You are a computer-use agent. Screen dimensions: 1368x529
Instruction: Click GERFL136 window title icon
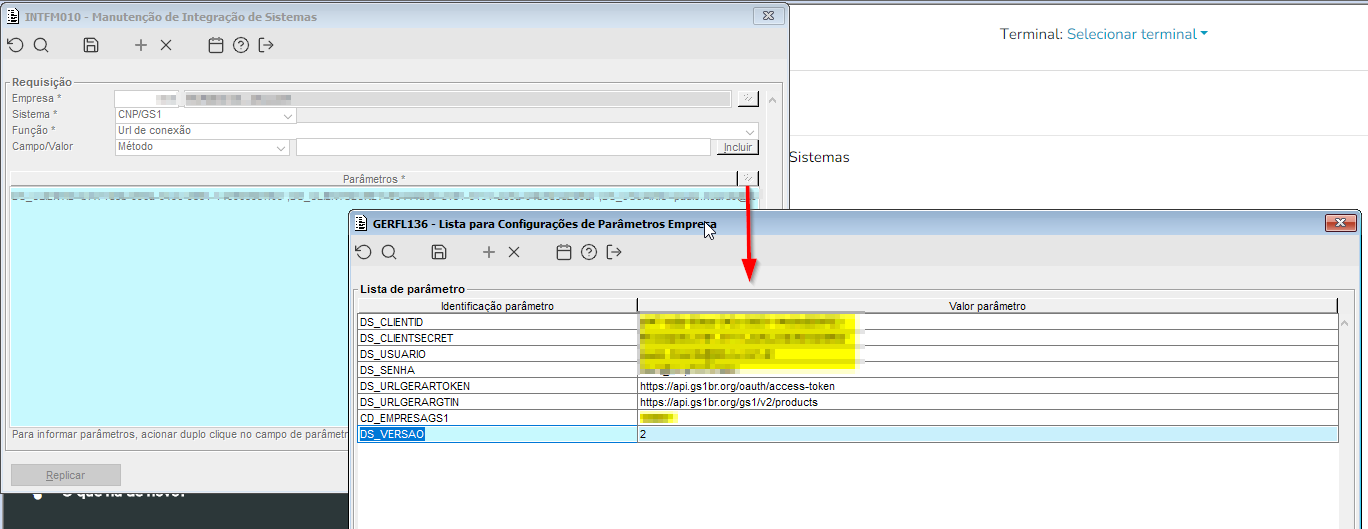coord(362,223)
